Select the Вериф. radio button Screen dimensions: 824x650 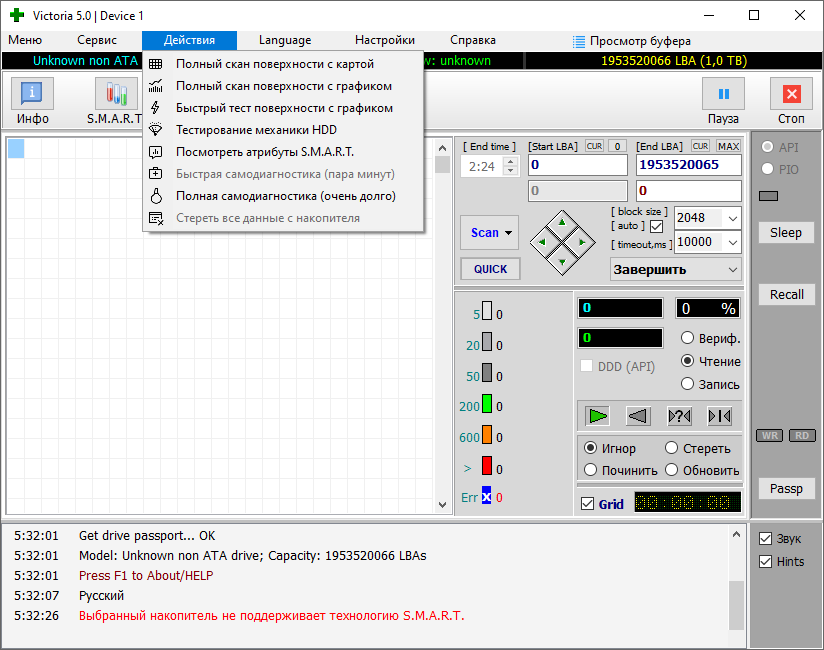(687, 338)
